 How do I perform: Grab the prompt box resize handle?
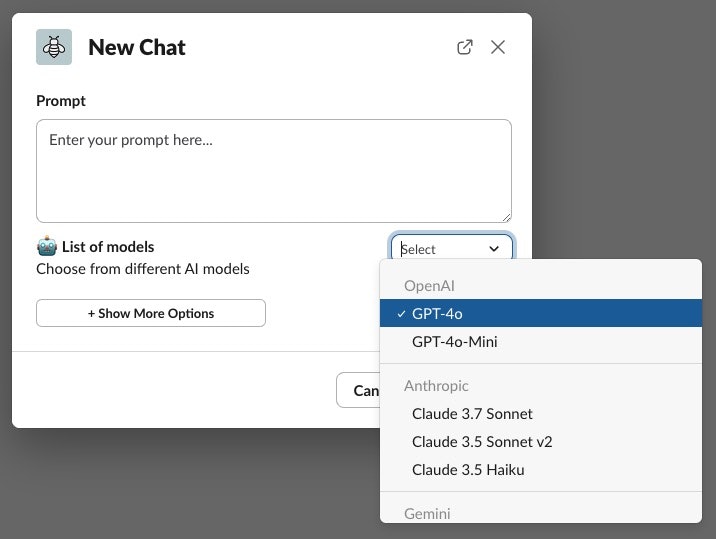[506, 216]
